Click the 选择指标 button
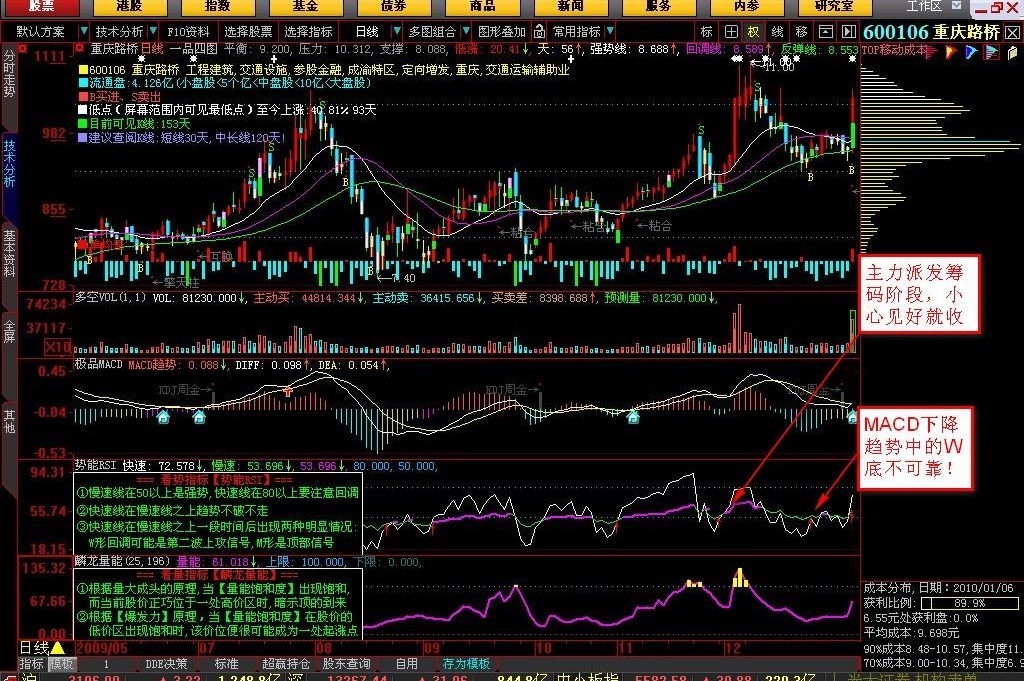This screenshot has width=1024, height=681. pyautogui.click(x=308, y=31)
